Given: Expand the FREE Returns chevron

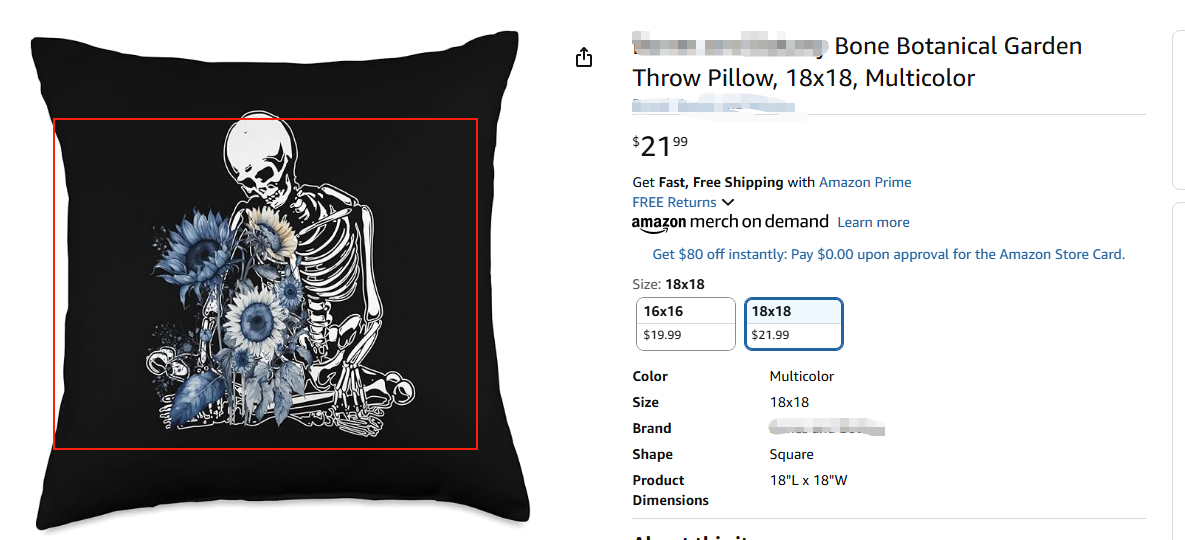Looking at the screenshot, I should point(728,202).
